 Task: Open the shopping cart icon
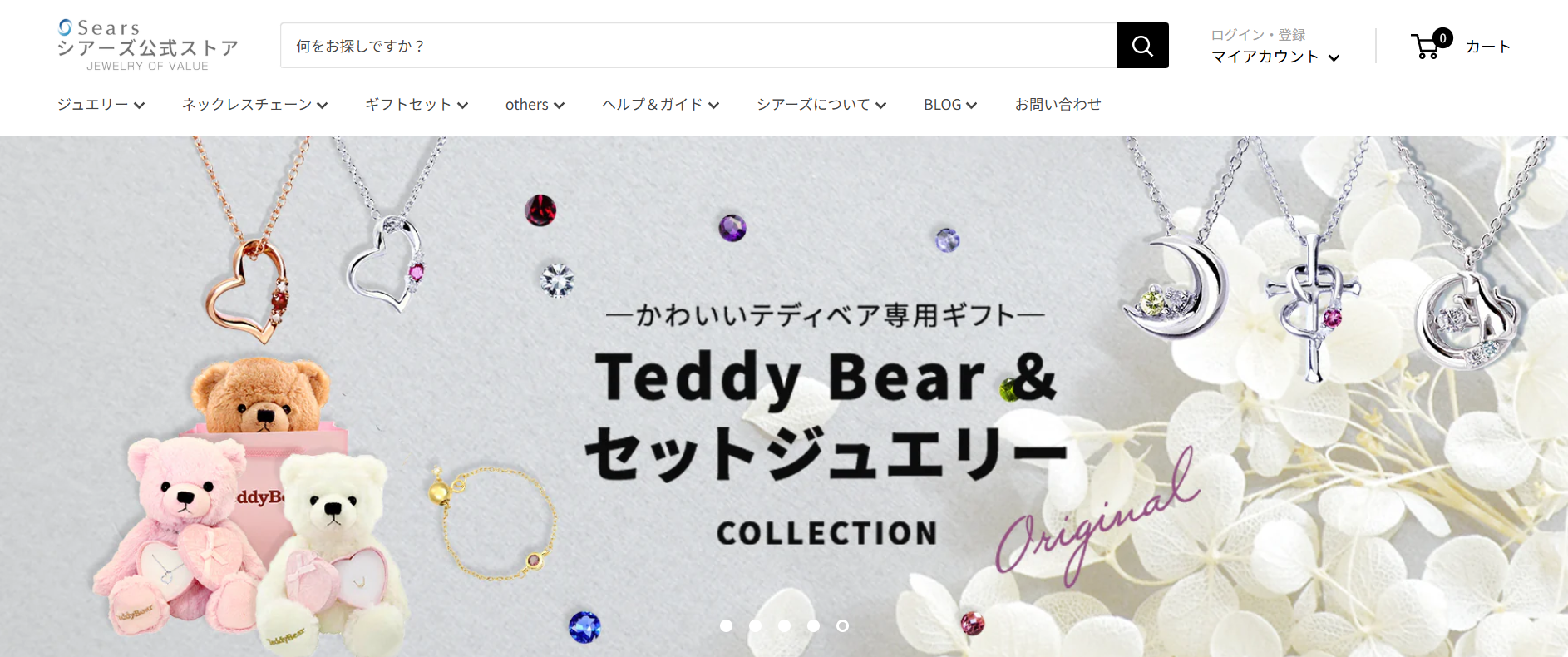[1425, 47]
